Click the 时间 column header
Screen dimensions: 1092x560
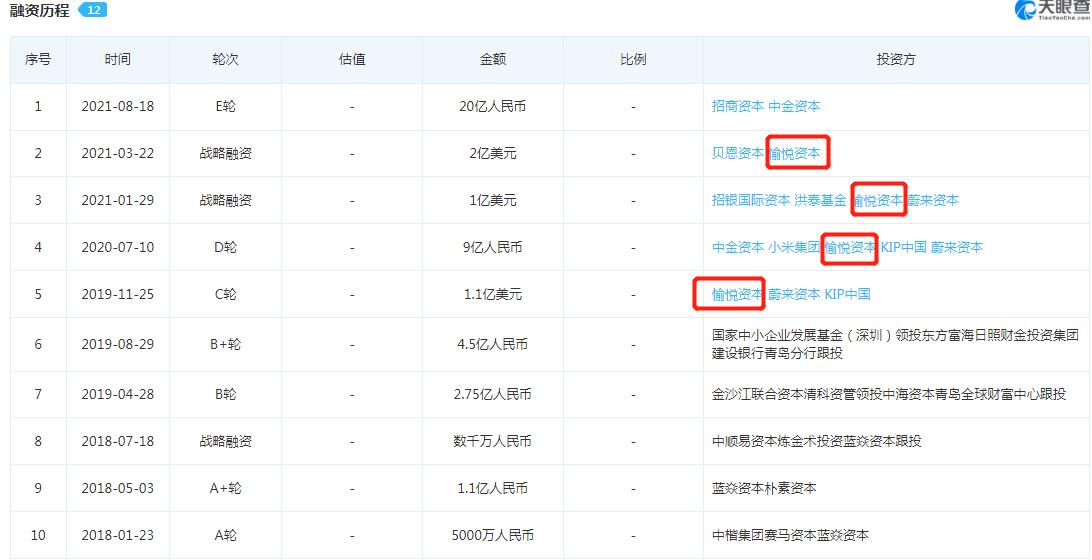[x=118, y=60]
